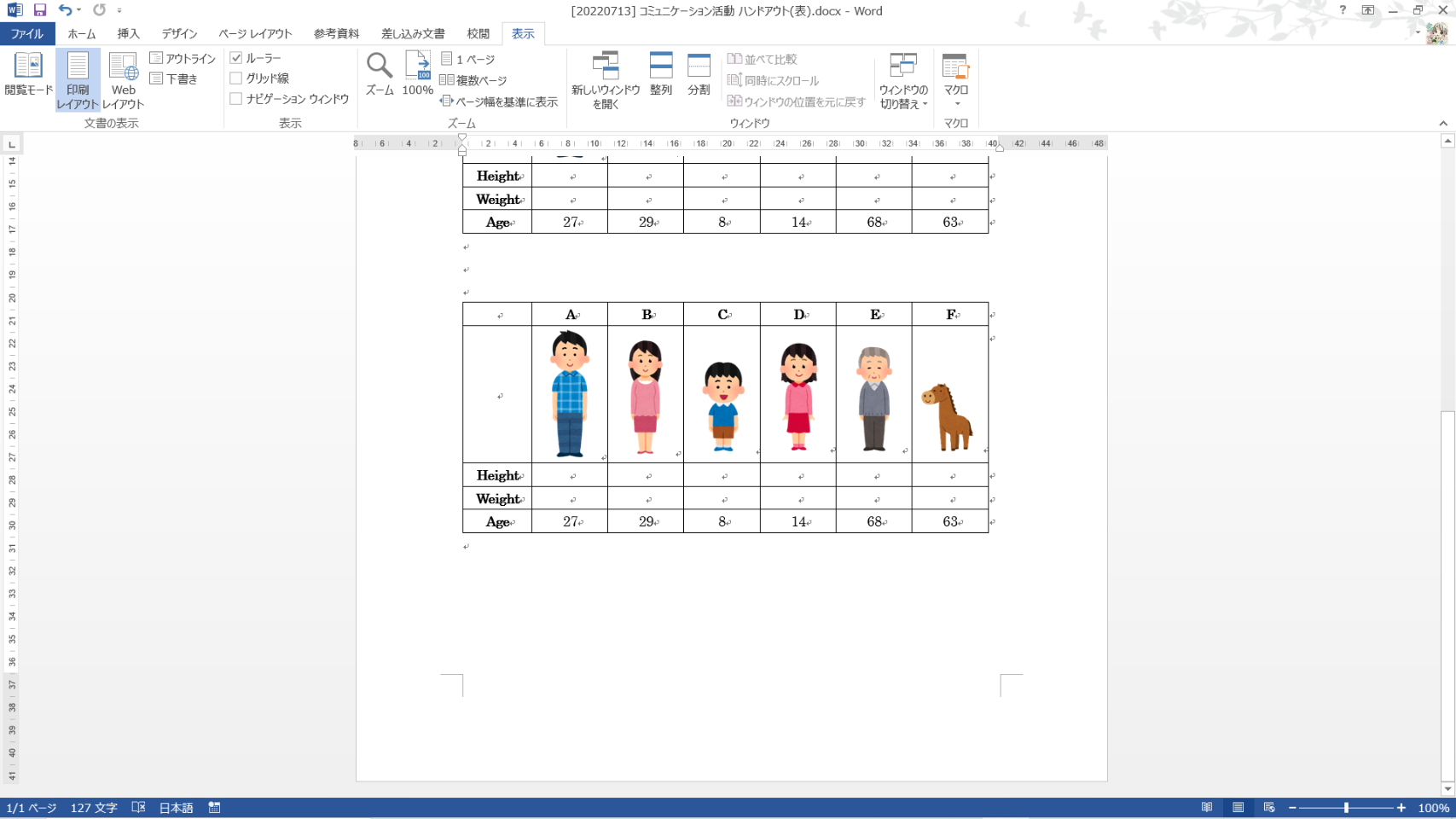
Task: Click the Save icon in quick access
Action: pyautogui.click(x=40, y=10)
